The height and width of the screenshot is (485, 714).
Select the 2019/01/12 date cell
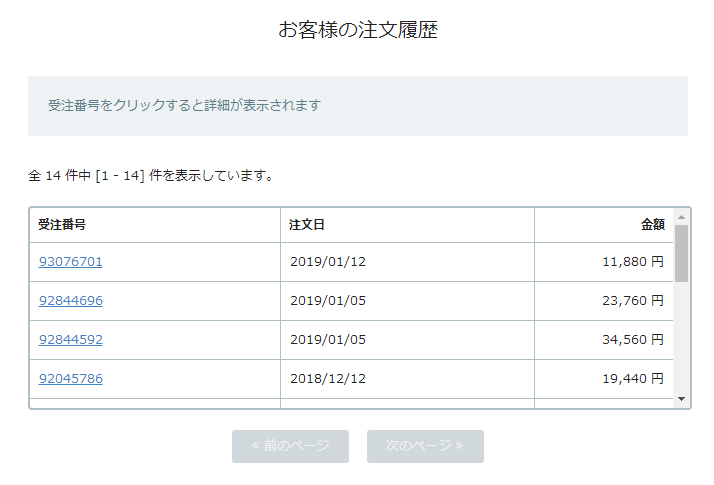(328, 262)
